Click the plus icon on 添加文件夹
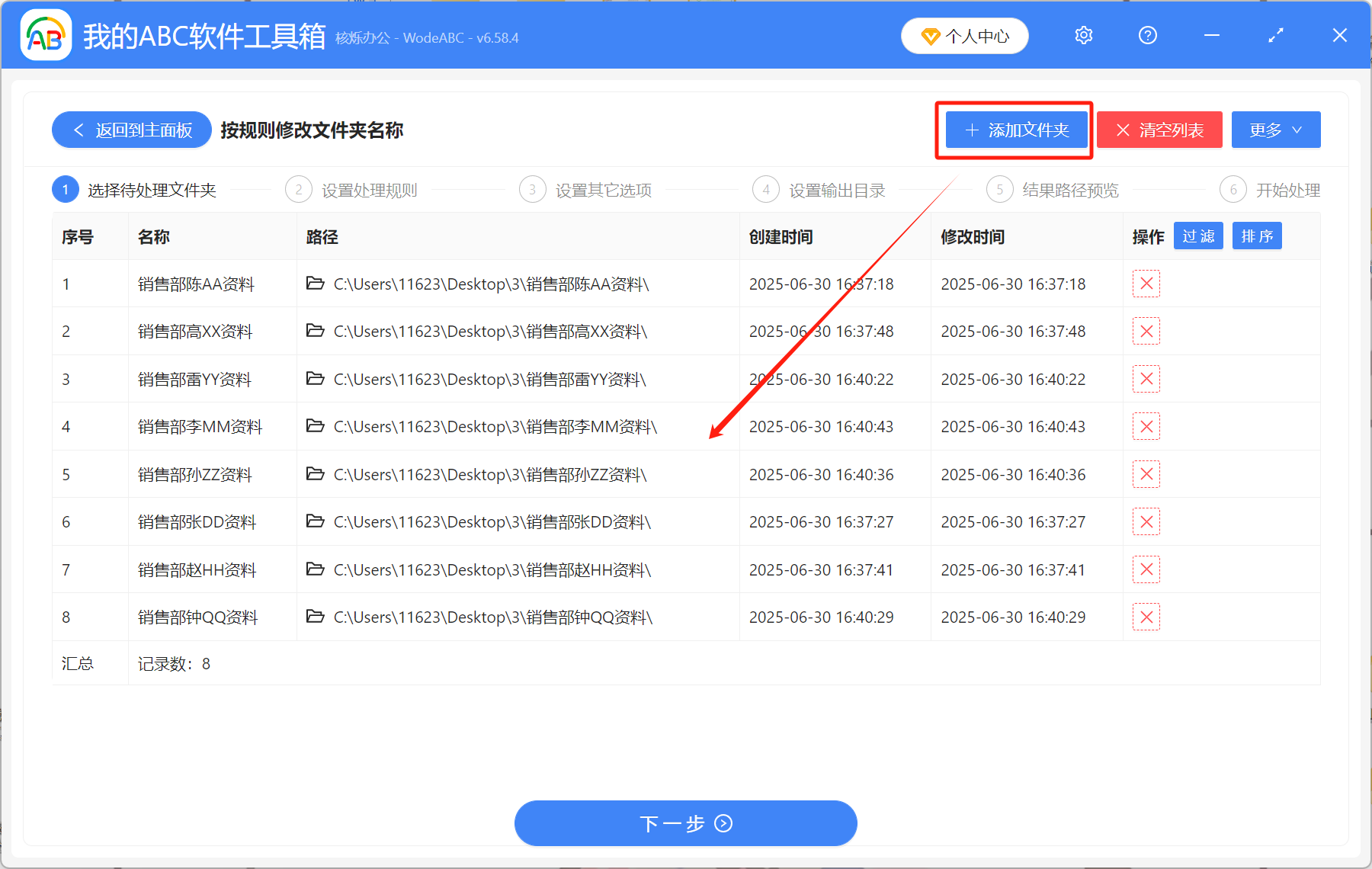 [971, 130]
